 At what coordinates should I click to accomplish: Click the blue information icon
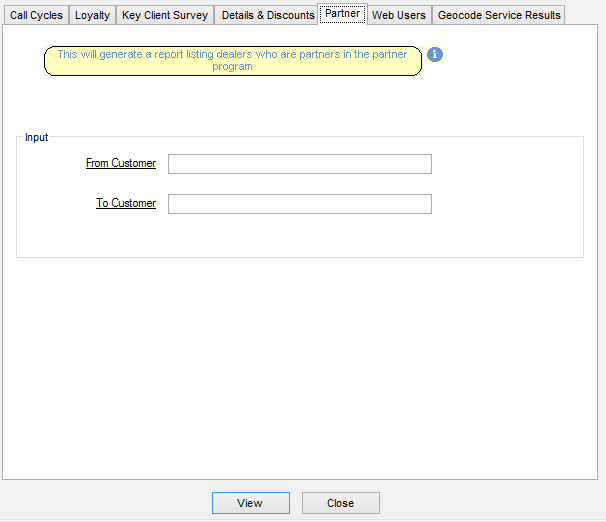click(435, 54)
